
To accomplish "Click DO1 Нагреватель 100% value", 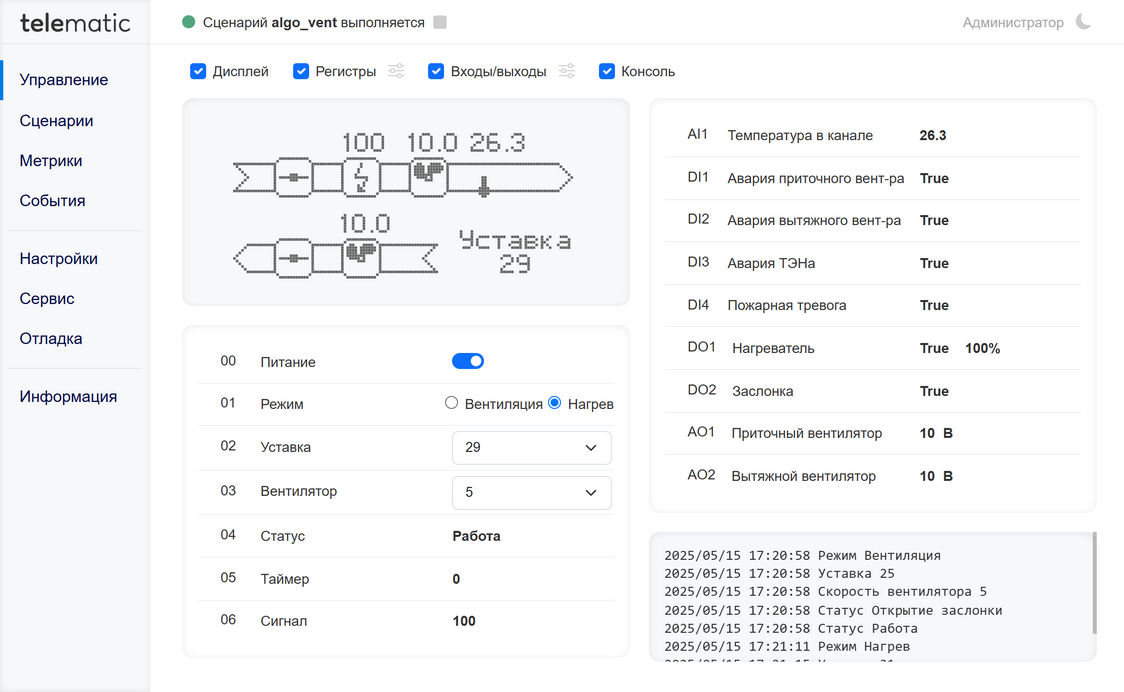I will coord(982,349).
